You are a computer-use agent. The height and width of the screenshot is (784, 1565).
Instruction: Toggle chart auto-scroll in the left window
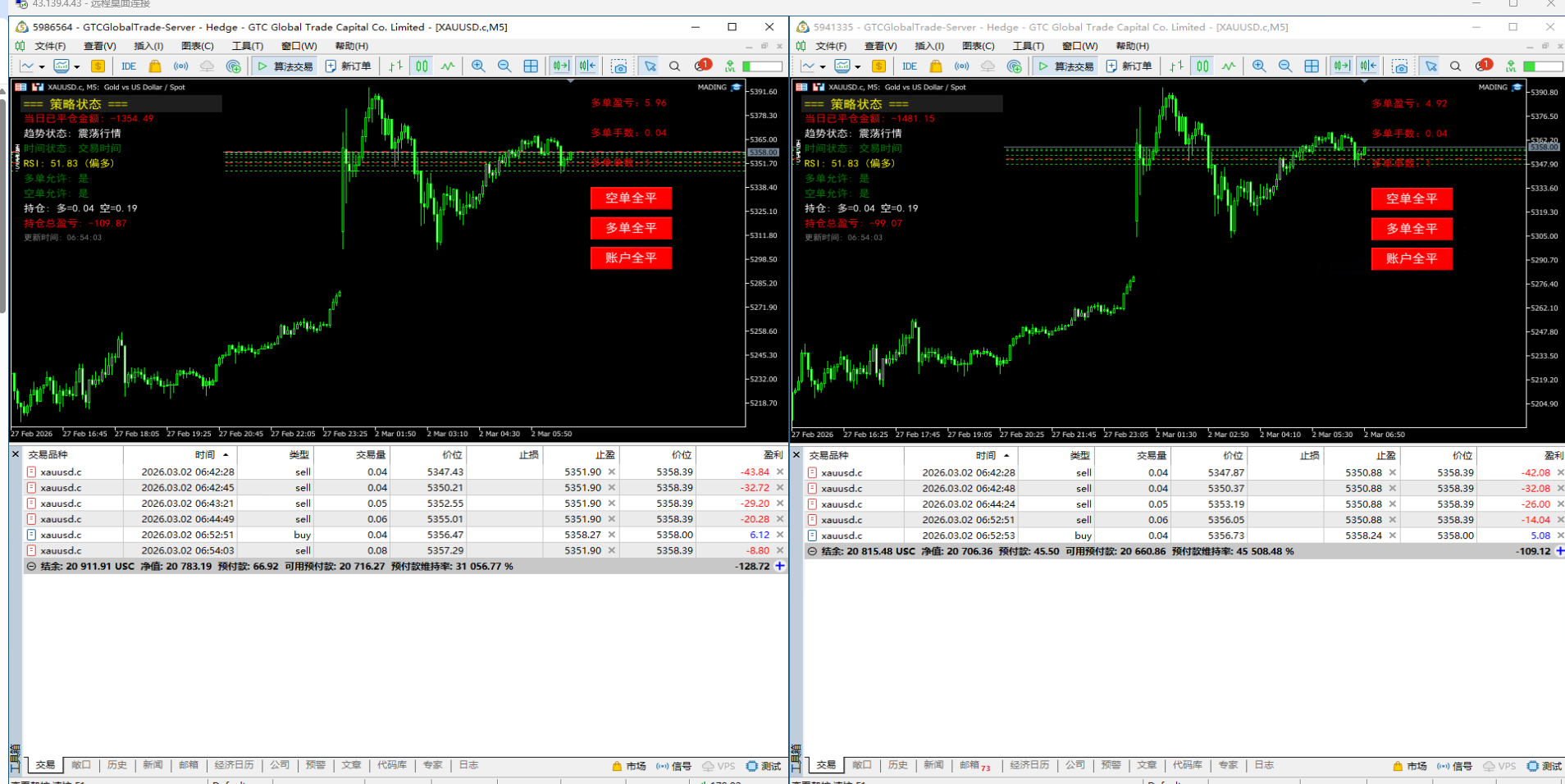pos(561,66)
